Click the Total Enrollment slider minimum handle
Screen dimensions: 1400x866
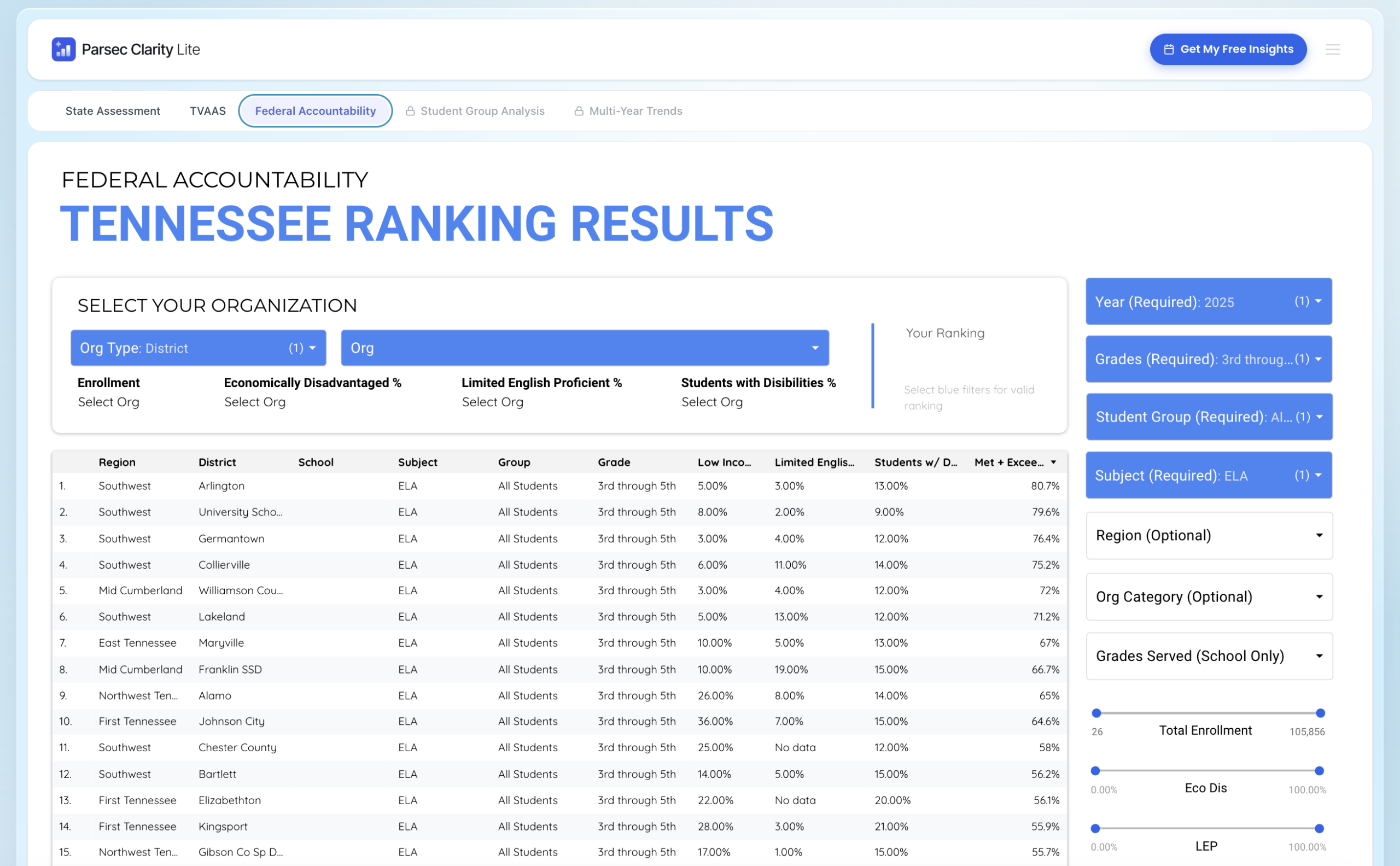tap(1096, 713)
